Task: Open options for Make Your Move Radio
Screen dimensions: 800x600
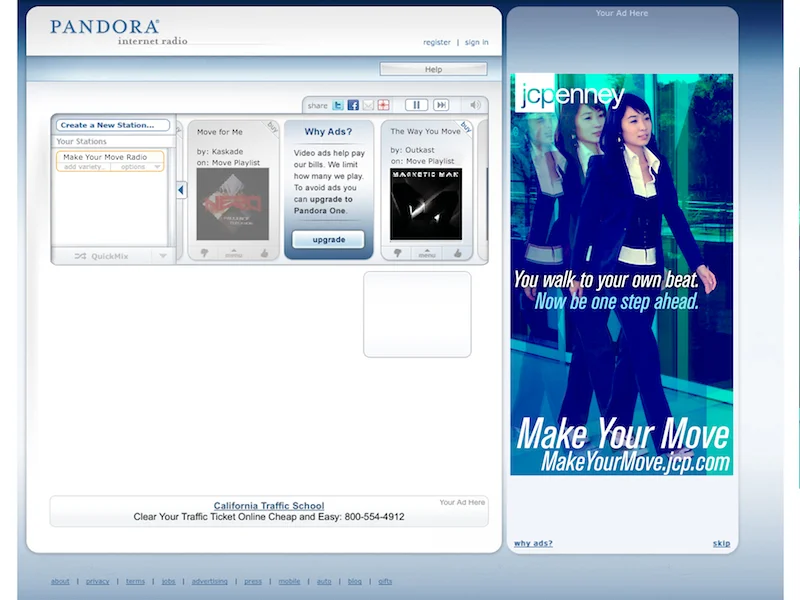Action: click(x=132, y=167)
